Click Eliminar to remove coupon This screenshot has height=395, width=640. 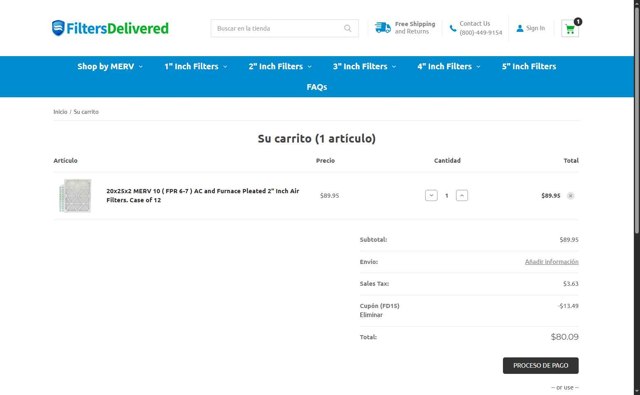pos(371,315)
